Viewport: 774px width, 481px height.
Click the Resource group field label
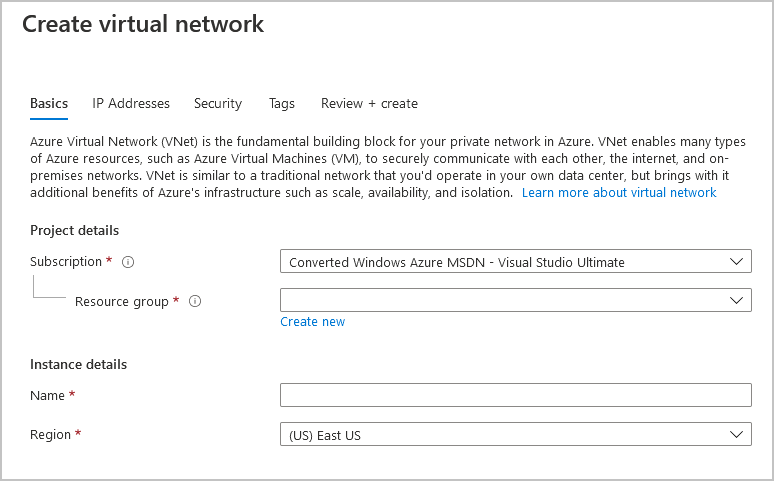[121, 301]
